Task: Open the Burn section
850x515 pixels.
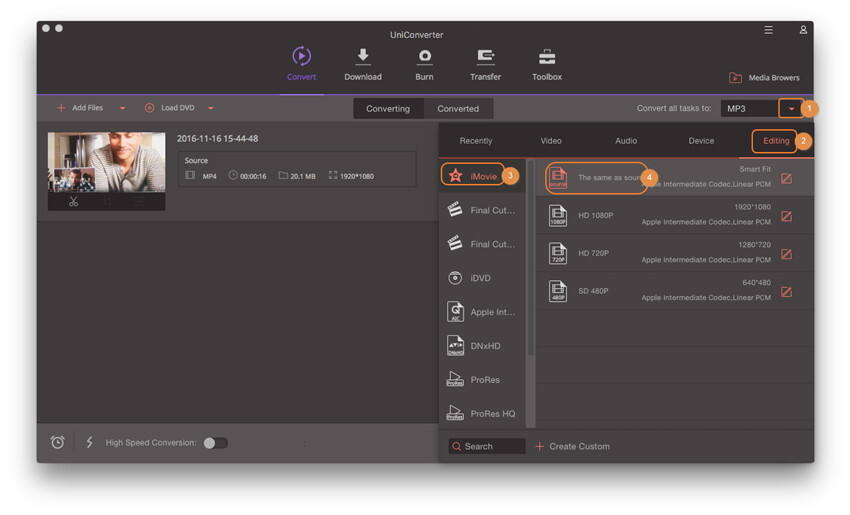Action: (424, 64)
